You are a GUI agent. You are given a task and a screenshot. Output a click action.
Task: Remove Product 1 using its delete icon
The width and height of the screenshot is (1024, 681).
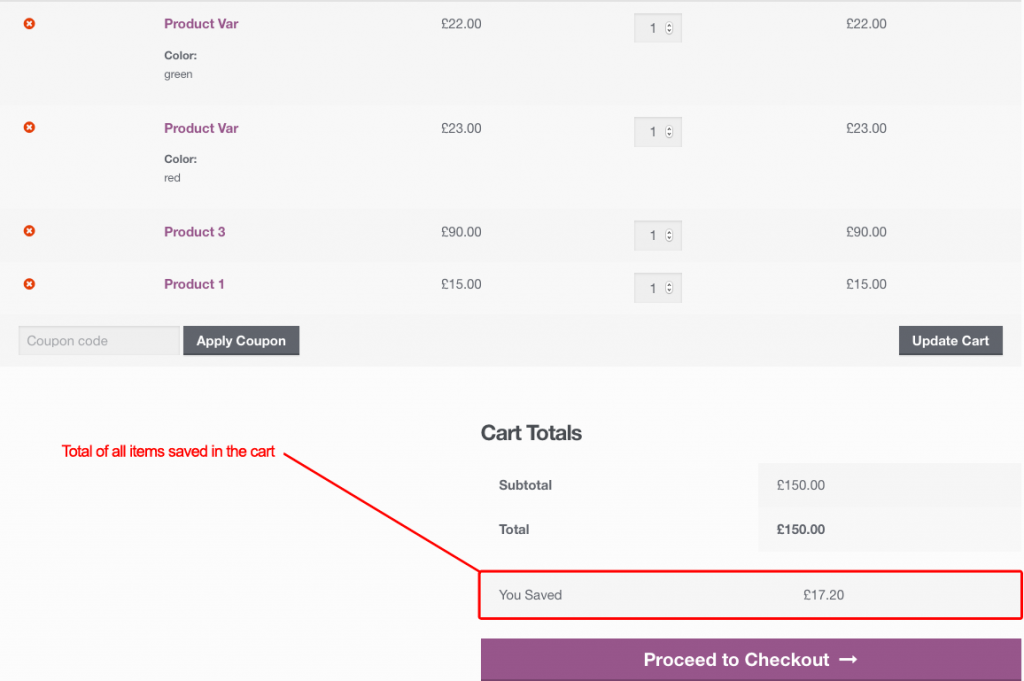pyautogui.click(x=28, y=283)
